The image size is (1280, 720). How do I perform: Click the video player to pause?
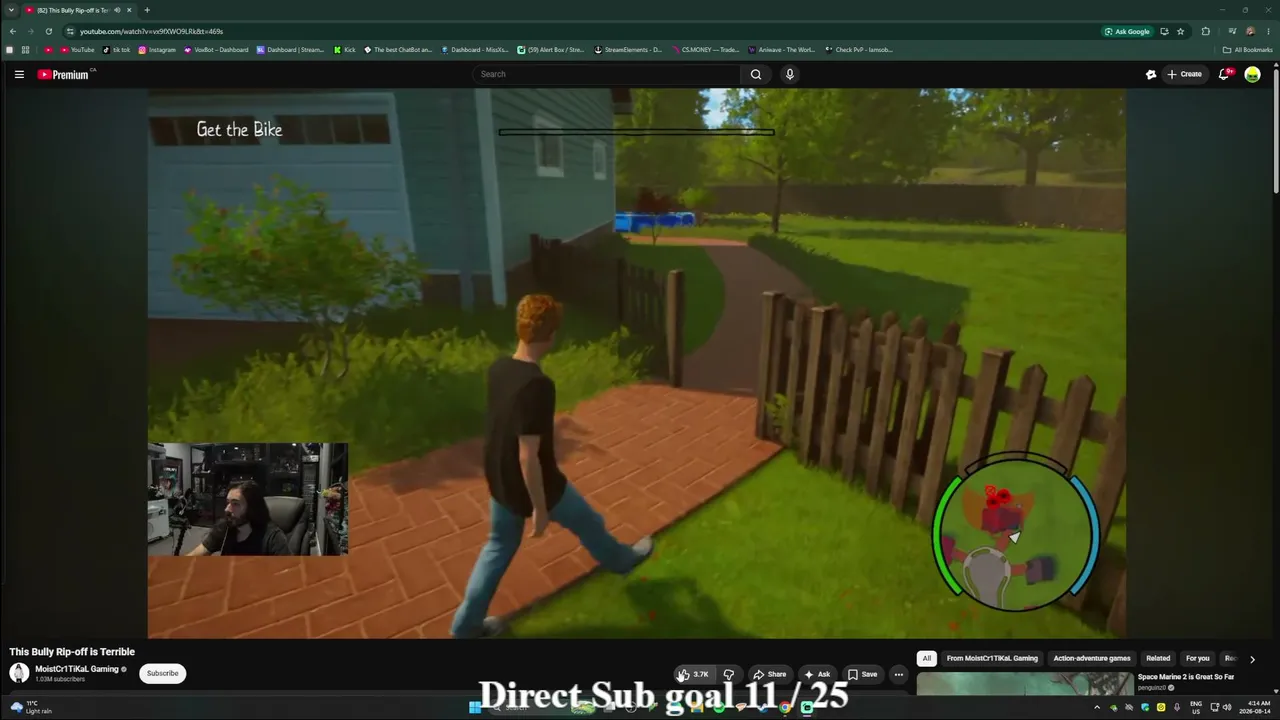pyautogui.click(x=636, y=363)
